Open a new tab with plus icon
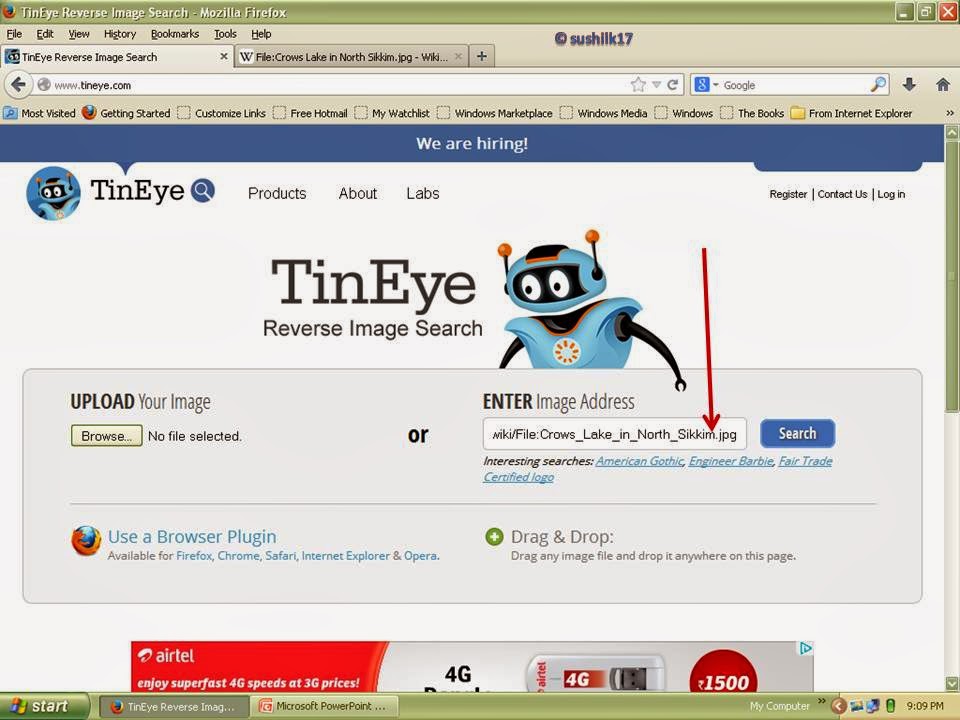The height and width of the screenshot is (720, 960). [x=482, y=56]
